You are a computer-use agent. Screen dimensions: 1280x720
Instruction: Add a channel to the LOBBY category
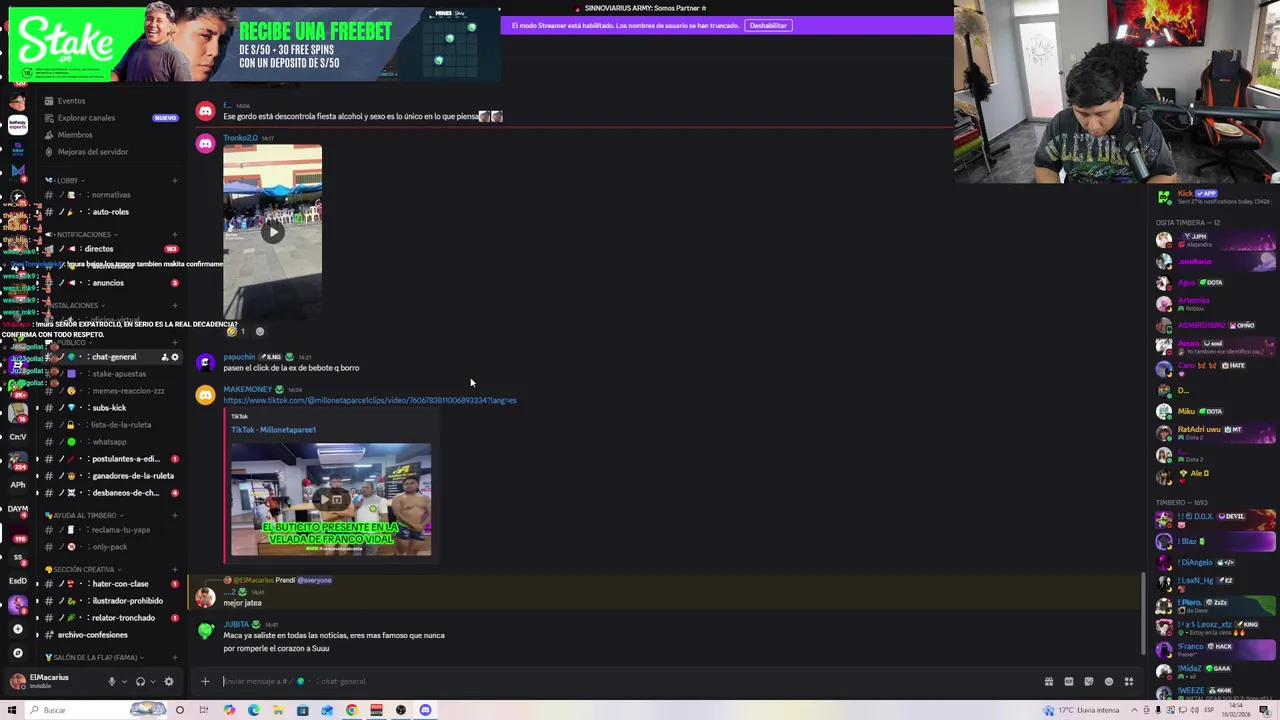[x=175, y=181]
